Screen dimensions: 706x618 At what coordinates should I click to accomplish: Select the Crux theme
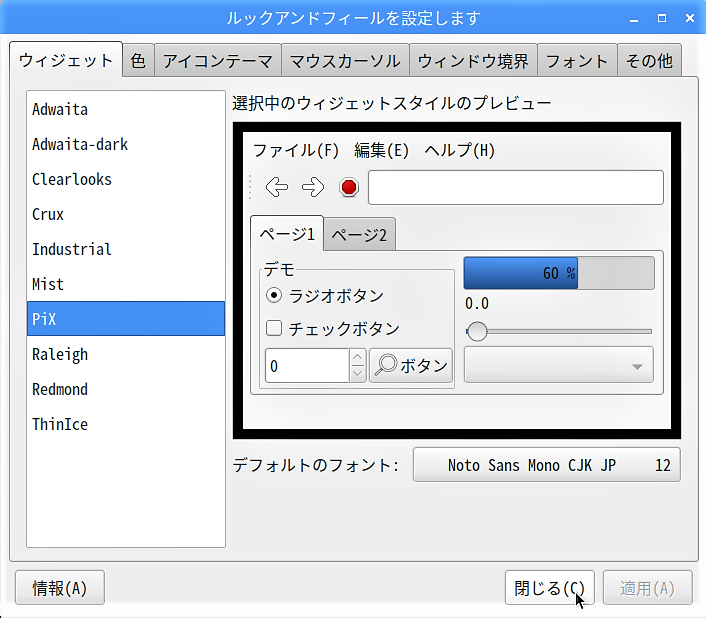126,214
